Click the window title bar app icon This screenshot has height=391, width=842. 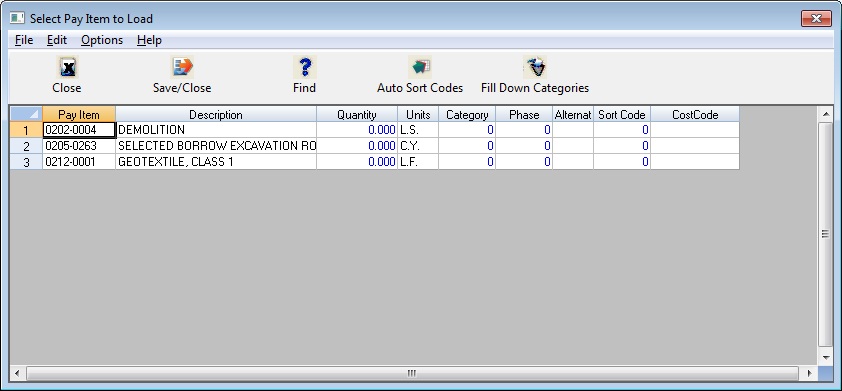(x=17, y=18)
